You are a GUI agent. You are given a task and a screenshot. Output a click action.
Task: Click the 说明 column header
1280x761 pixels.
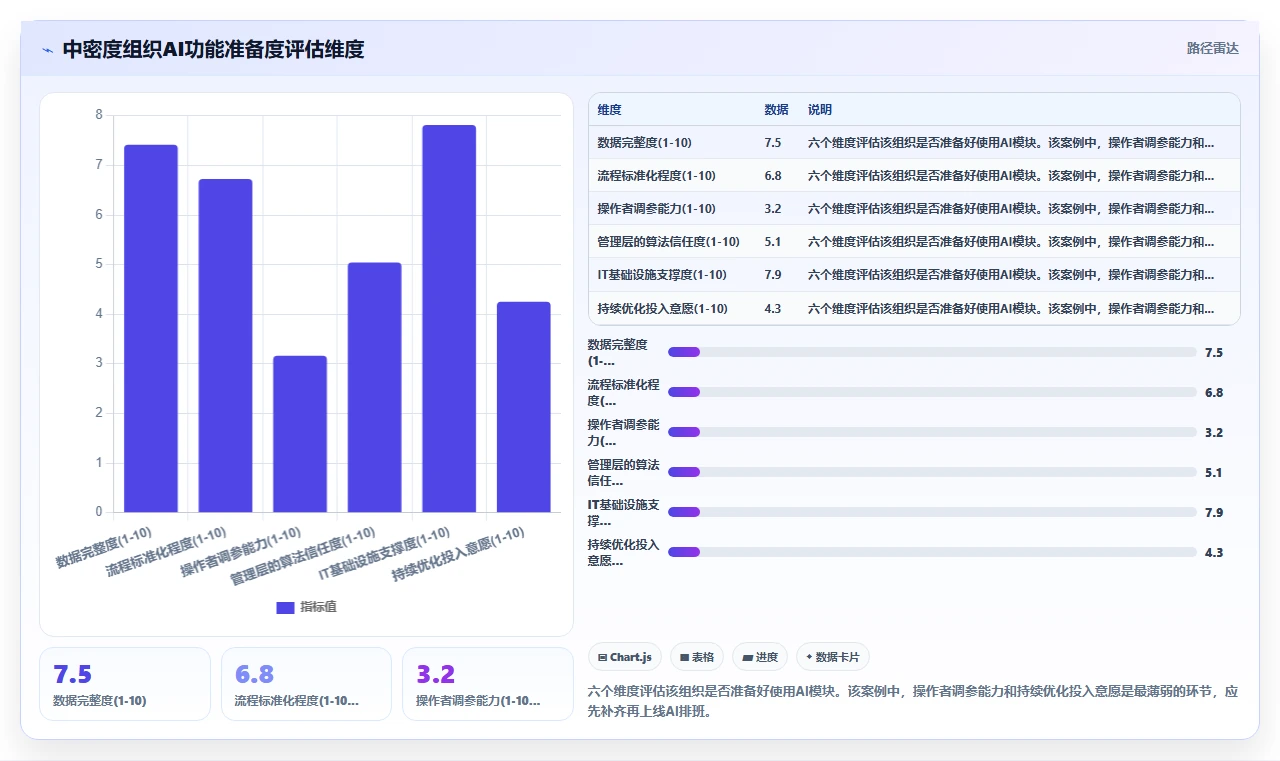click(820, 110)
